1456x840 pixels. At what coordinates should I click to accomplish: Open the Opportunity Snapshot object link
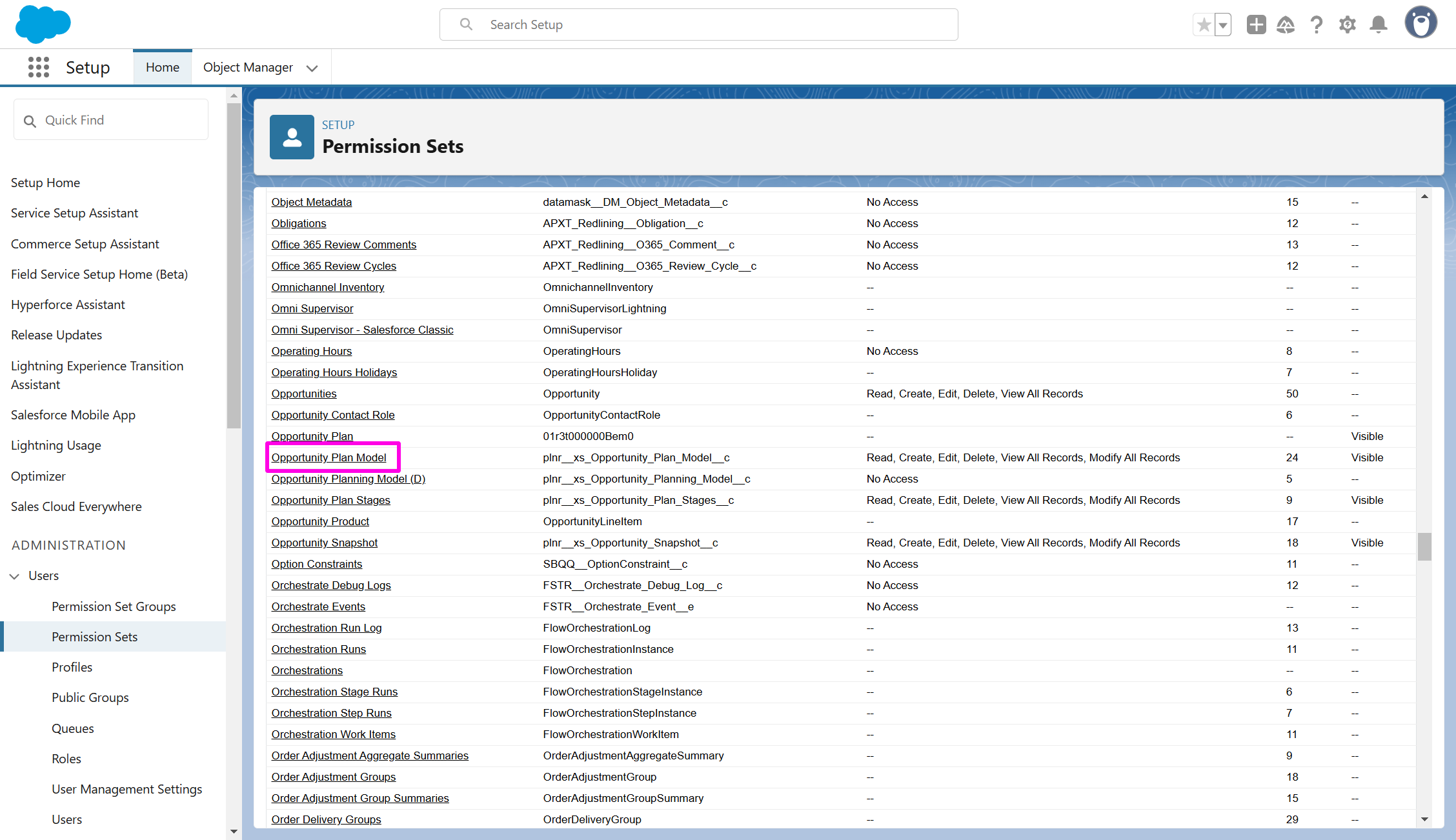tap(325, 543)
